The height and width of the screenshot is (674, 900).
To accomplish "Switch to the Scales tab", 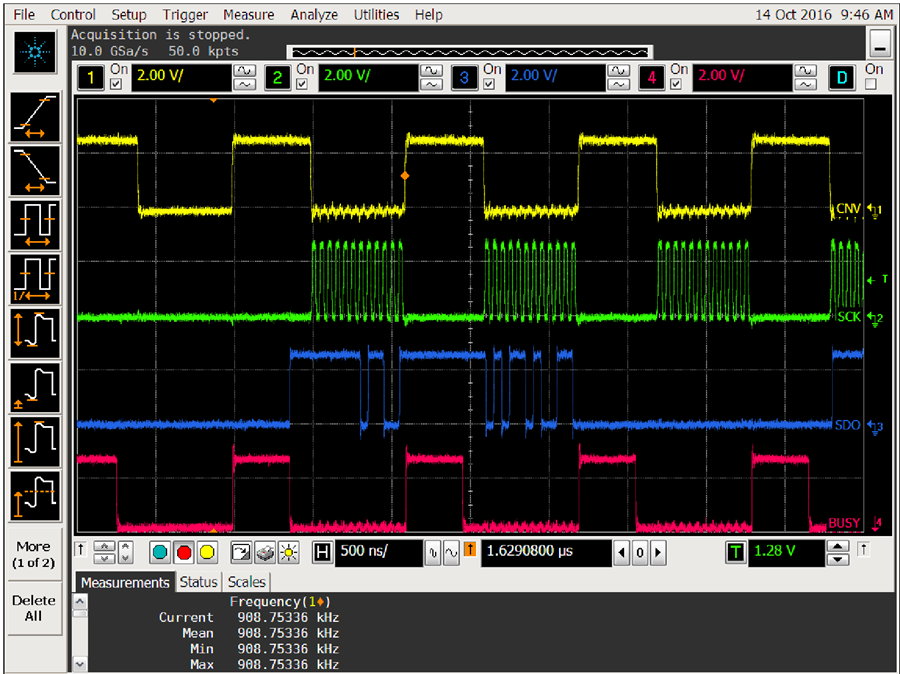I will [247, 582].
